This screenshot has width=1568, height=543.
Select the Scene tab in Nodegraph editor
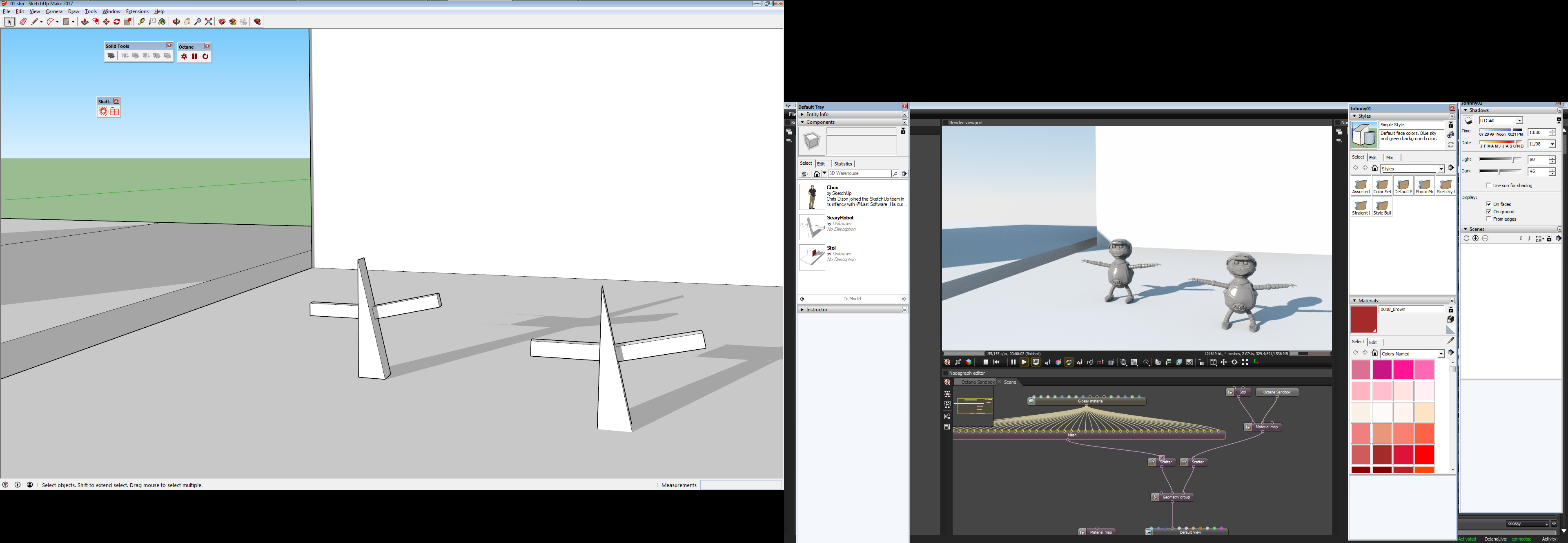(1010, 382)
